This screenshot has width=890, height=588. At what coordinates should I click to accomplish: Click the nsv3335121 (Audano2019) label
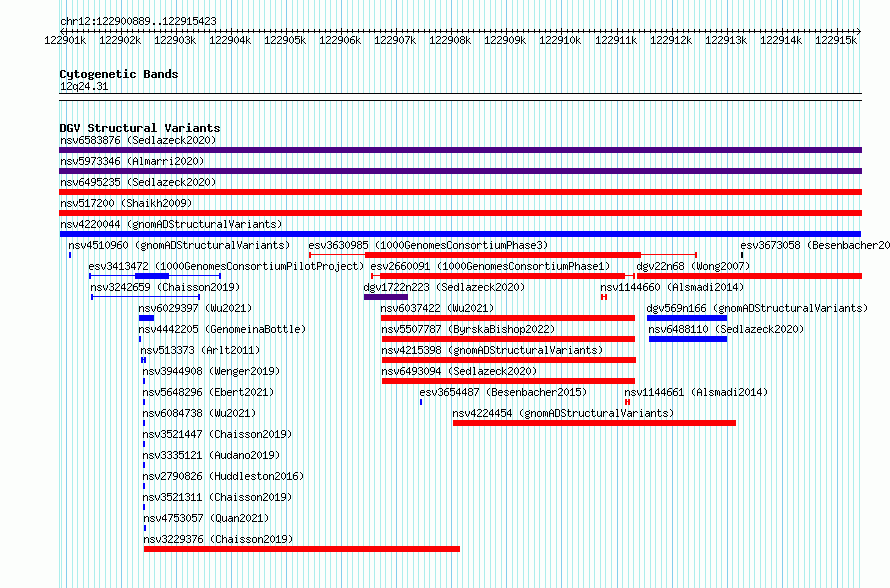pyautogui.click(x=211, y=455)
